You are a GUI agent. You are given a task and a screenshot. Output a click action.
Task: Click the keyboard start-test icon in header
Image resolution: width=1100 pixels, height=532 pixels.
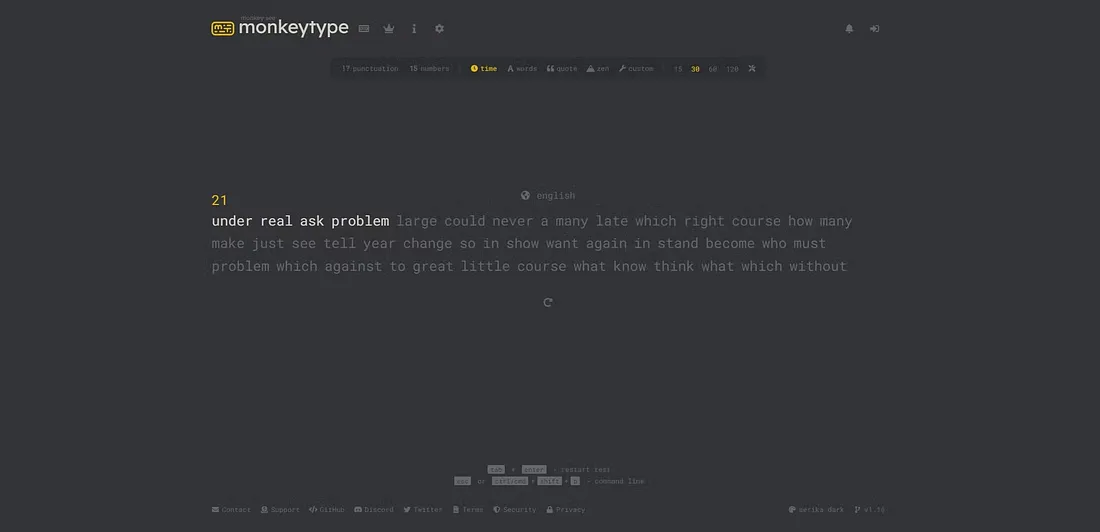pyautogui.click(x=364, y=29)
